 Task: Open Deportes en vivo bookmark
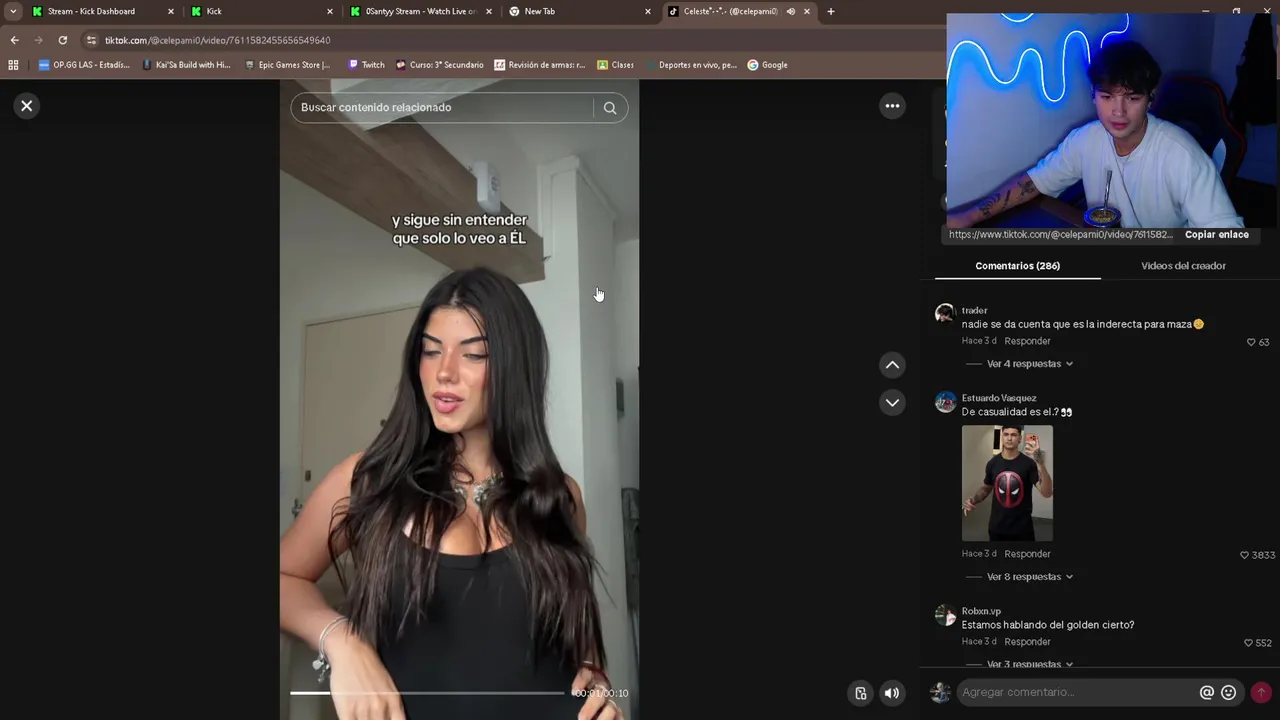690,65
